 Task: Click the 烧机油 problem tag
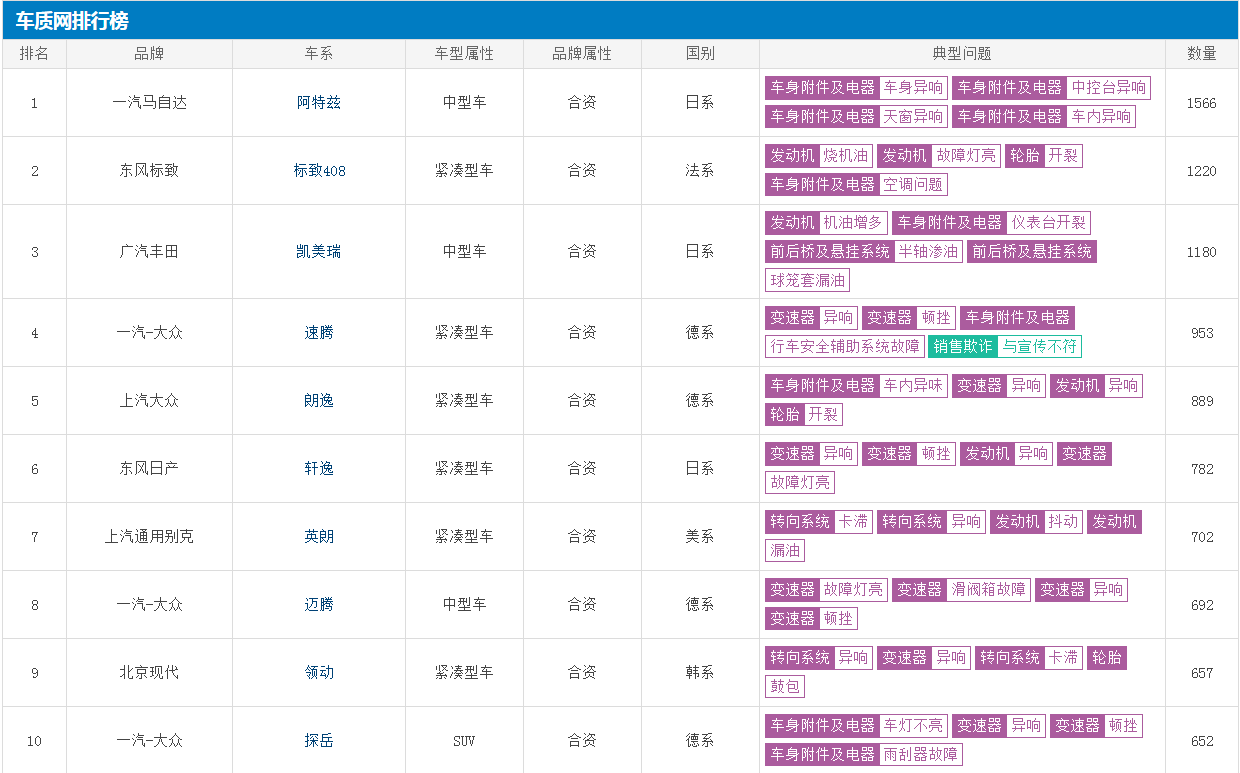(846, 156)
